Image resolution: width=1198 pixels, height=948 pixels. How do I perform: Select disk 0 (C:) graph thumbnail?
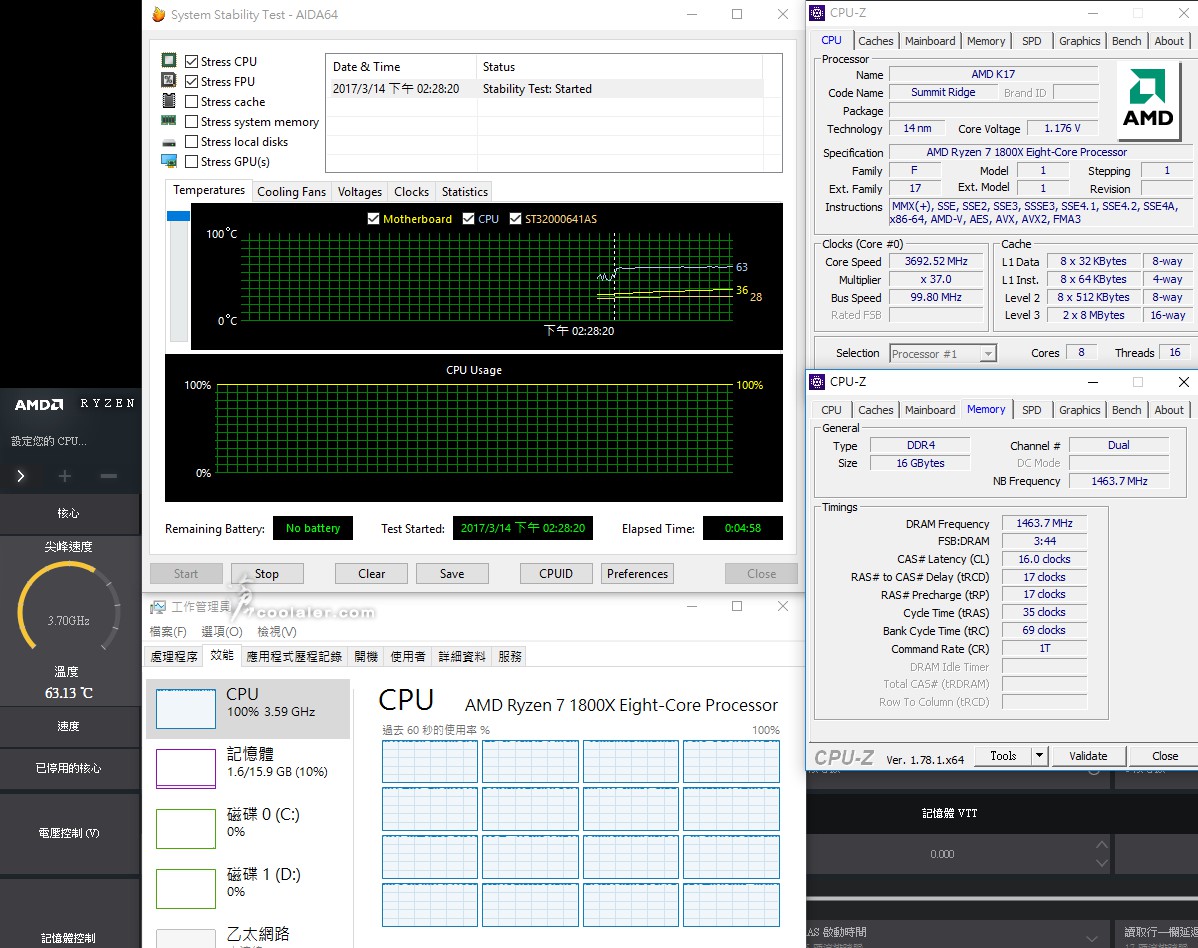(x=186, y=829)
